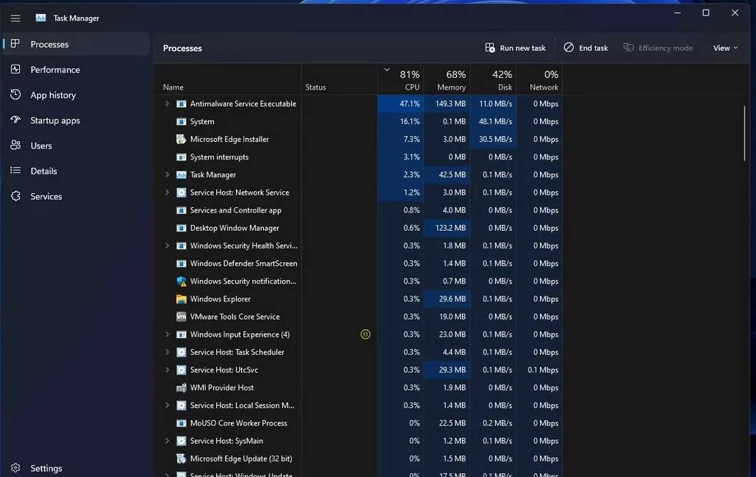Click the Run new task button
The image size is (756, 477).
point(515,48)
